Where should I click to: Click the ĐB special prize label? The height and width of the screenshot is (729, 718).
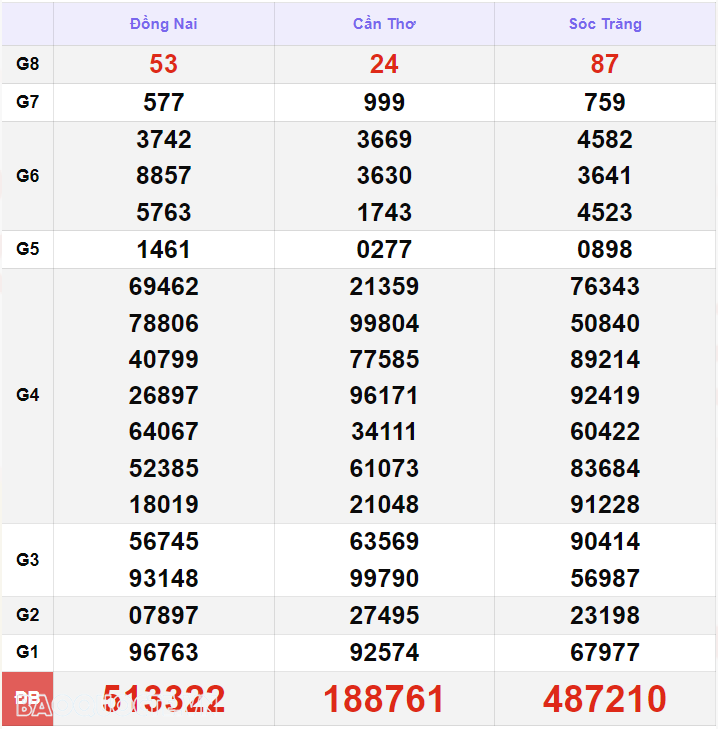click(27, 698)
